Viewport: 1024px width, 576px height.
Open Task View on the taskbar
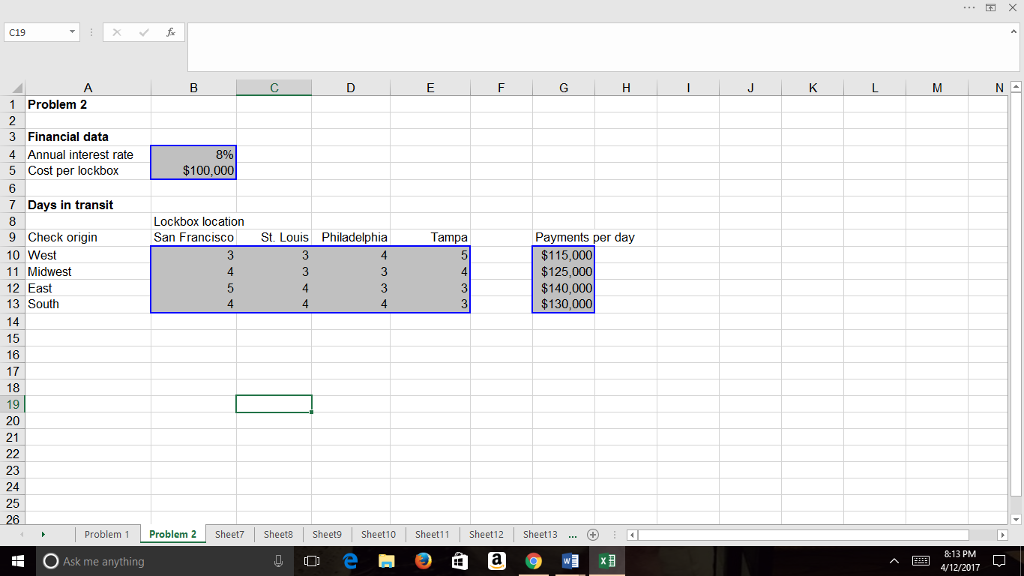[310, 561]
